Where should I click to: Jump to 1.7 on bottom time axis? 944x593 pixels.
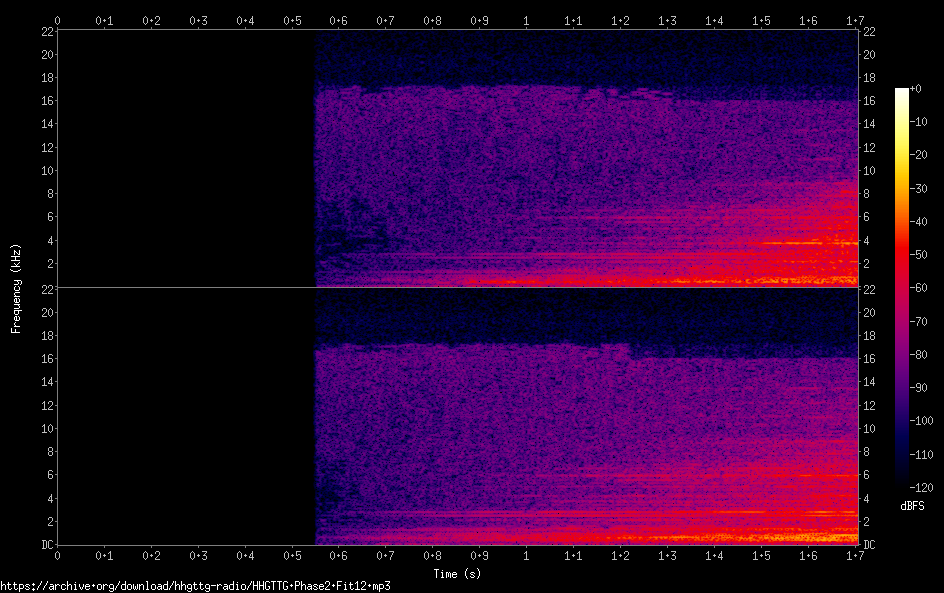[856, 555]
